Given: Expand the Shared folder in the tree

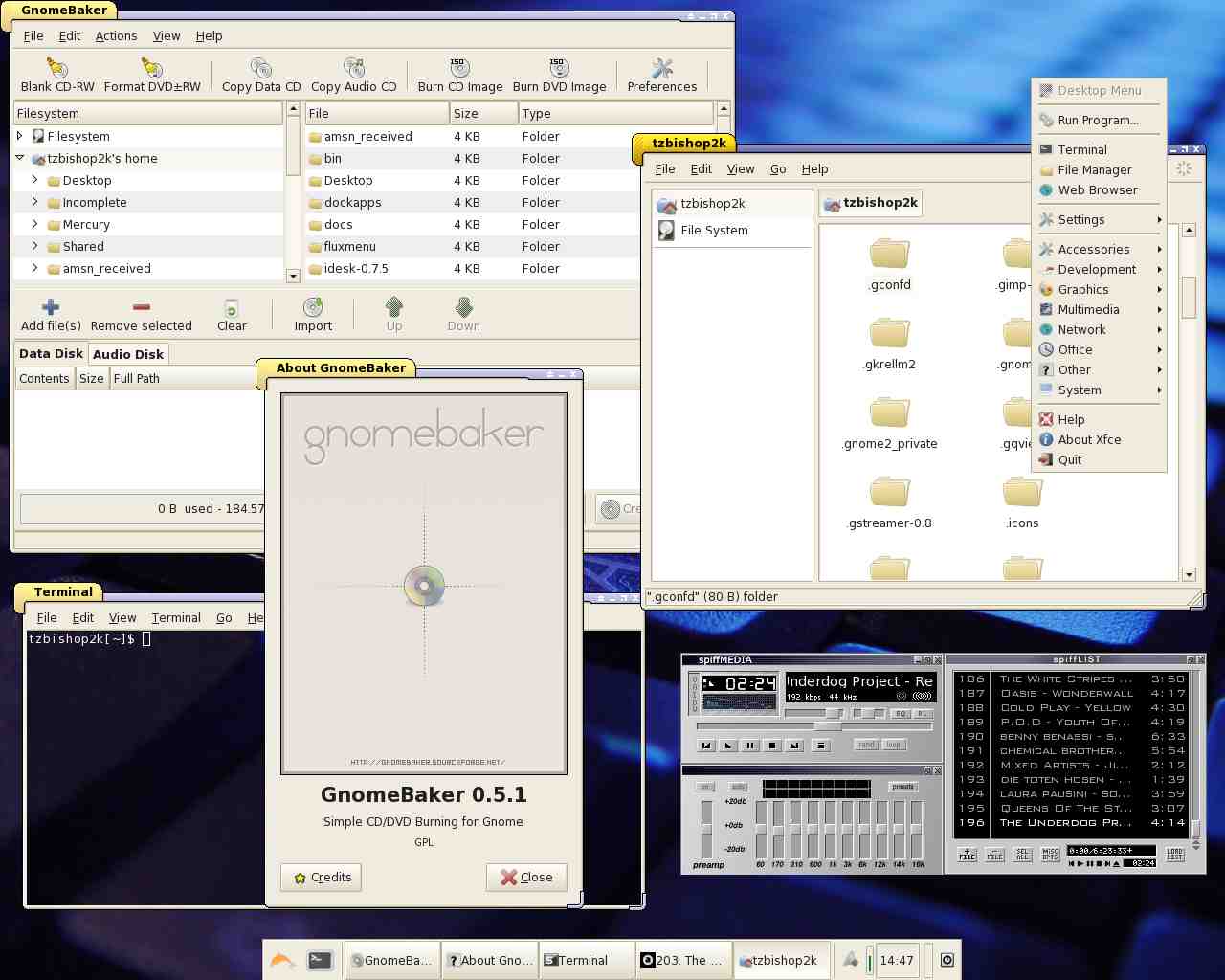Looking at the screenshot, I should [34, 246].
